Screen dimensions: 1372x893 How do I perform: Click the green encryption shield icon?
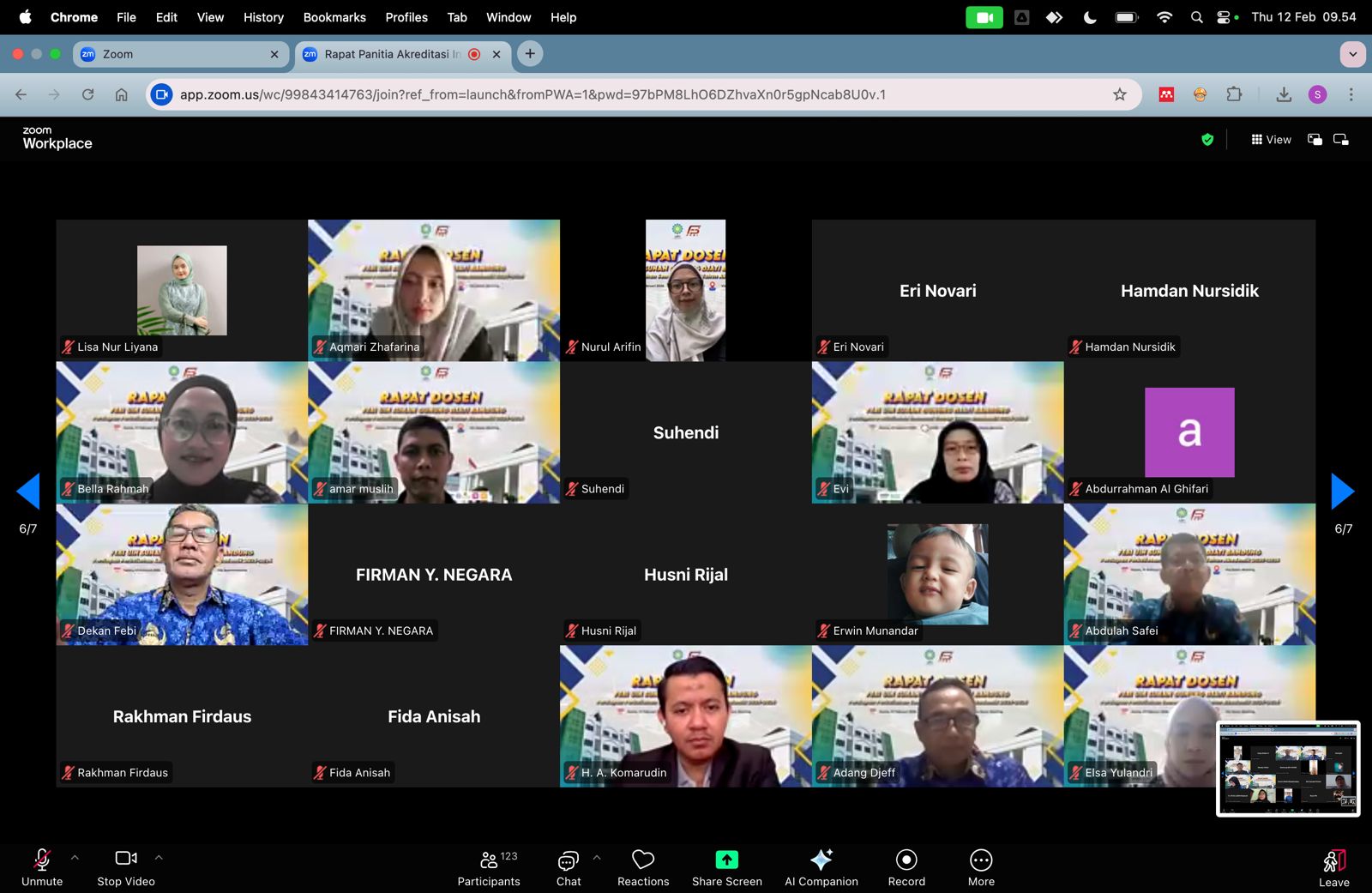[1207, 140]
